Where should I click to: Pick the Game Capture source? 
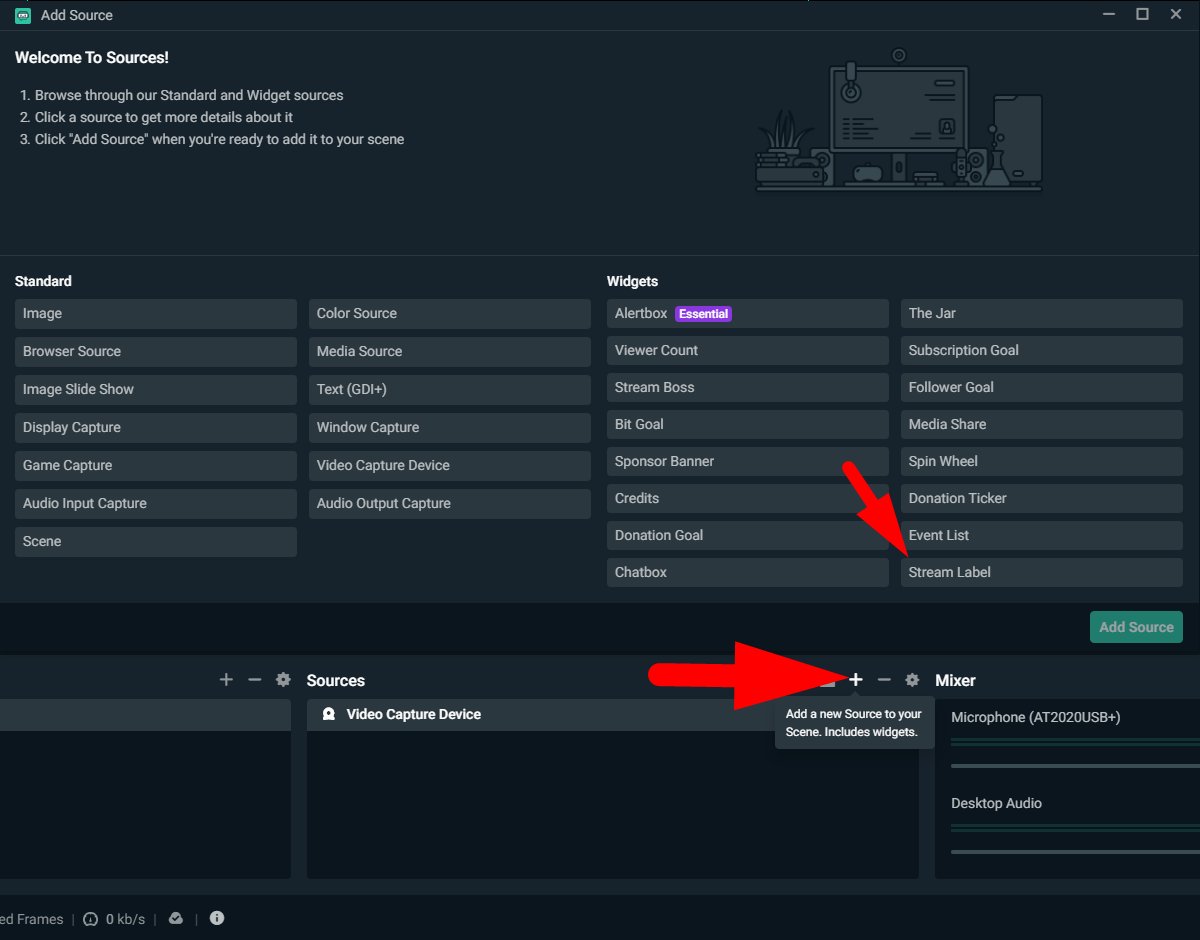(x=156, y=465)
